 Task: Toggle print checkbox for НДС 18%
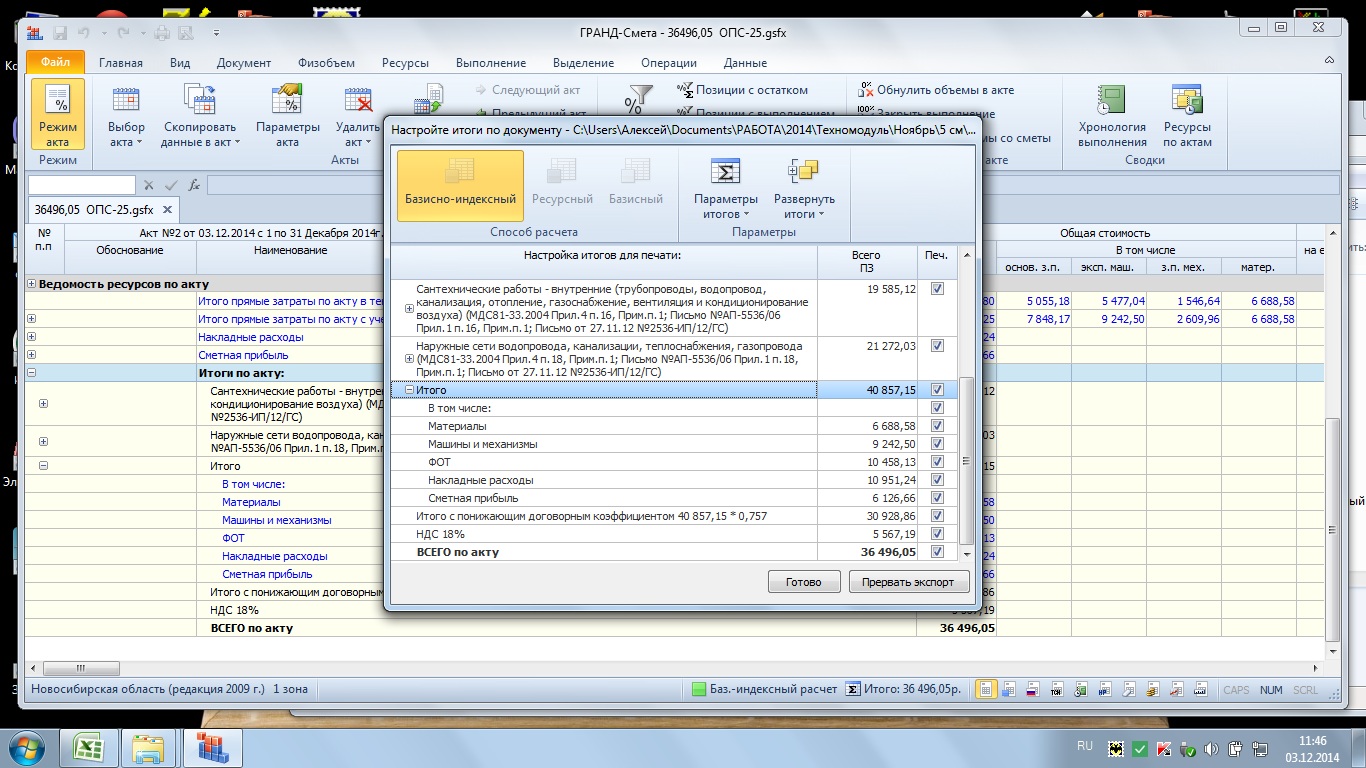coord(937,534)
